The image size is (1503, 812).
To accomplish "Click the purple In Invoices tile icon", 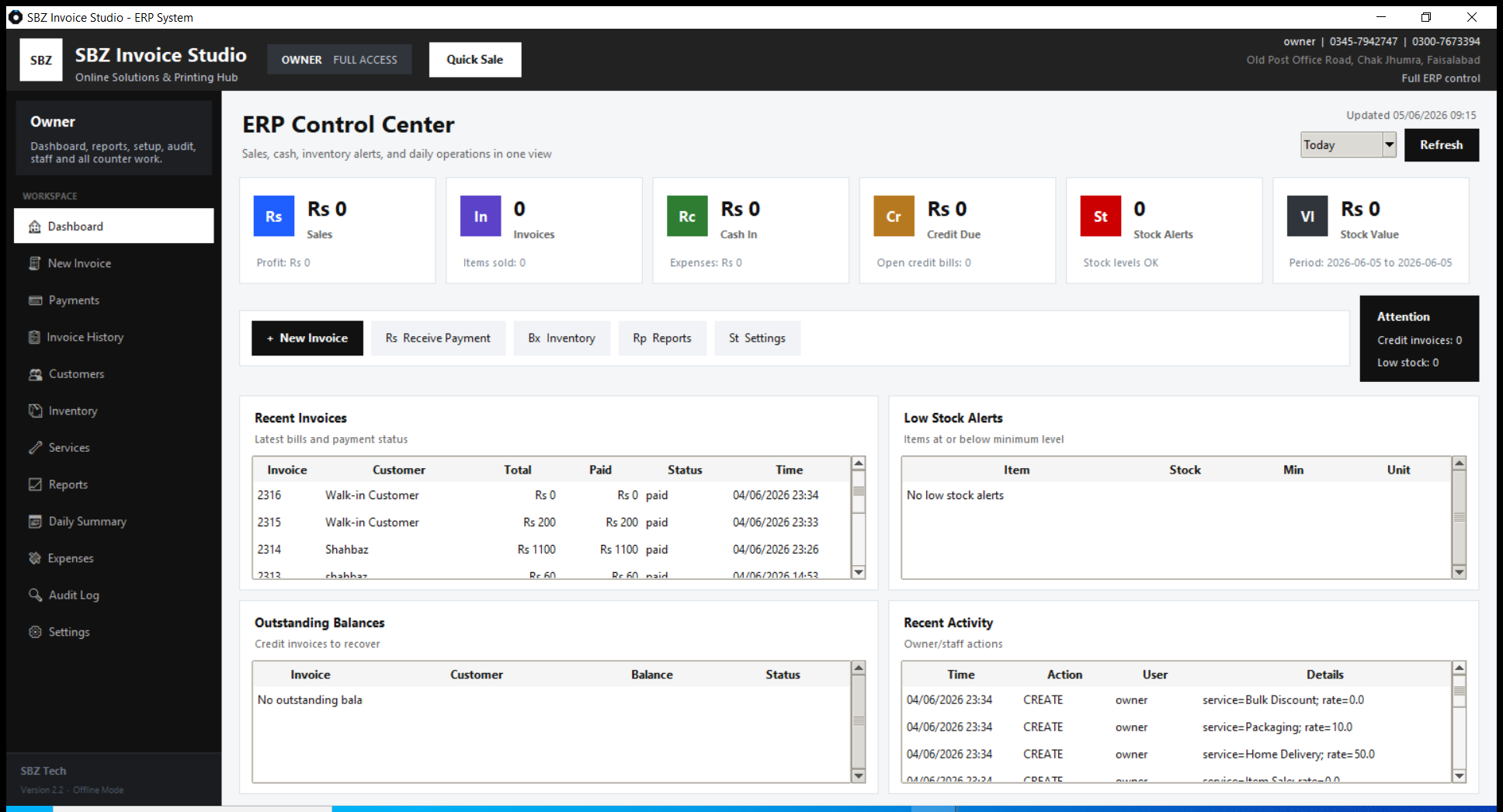I will point(481,216).
